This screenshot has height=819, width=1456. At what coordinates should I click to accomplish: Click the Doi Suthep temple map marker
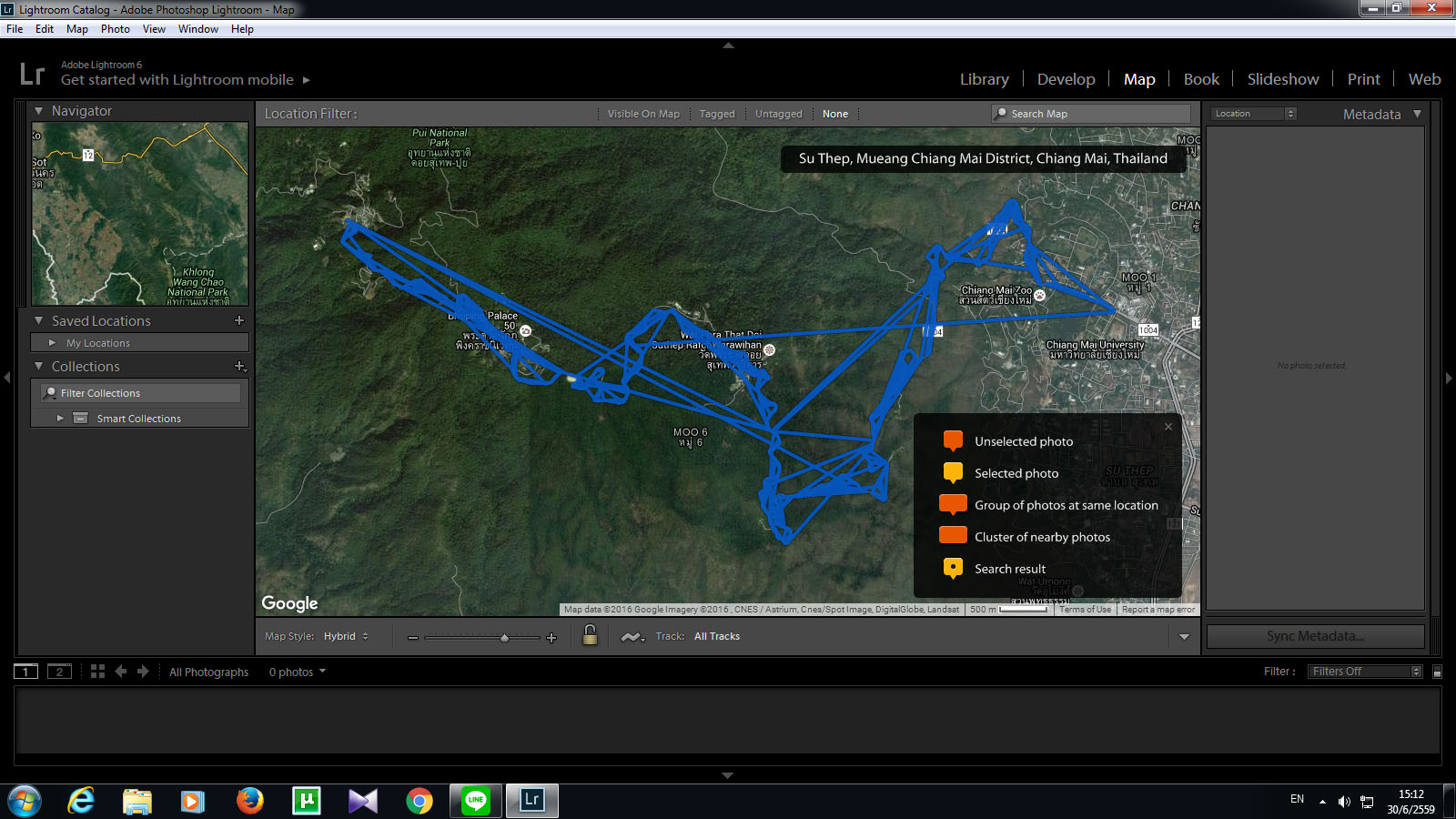pyautogui.click(x=769, y=349)
